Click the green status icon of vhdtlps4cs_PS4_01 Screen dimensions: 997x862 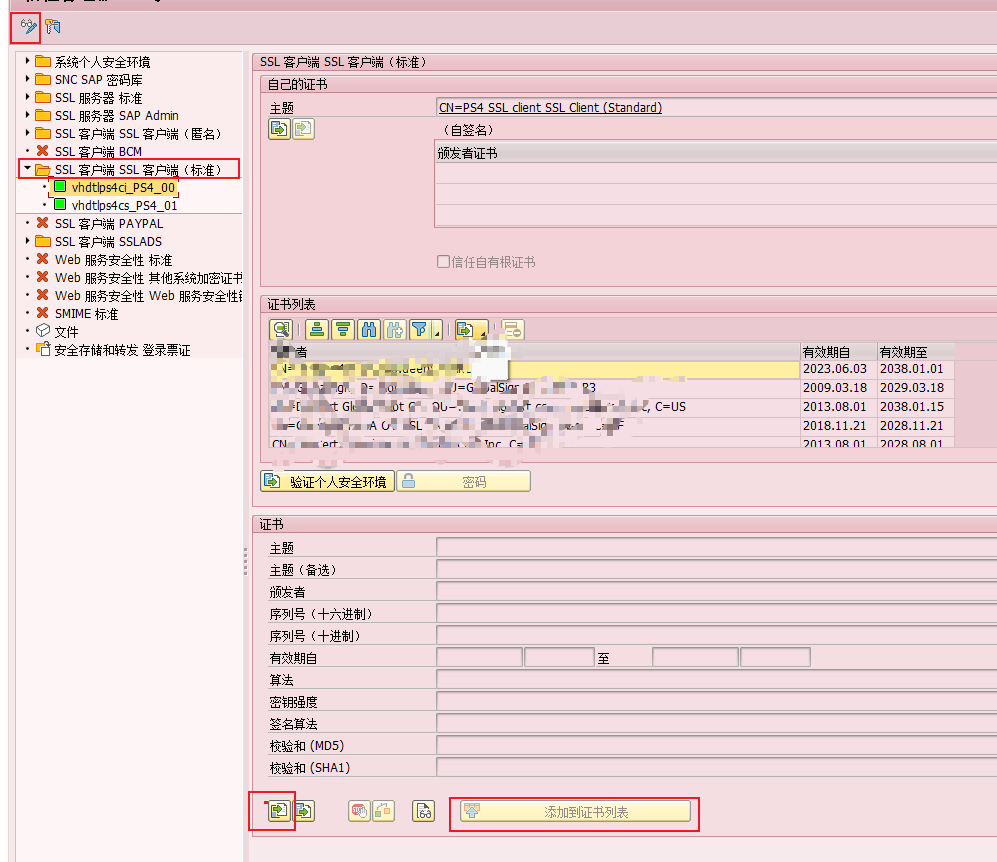tap(60, 204)
